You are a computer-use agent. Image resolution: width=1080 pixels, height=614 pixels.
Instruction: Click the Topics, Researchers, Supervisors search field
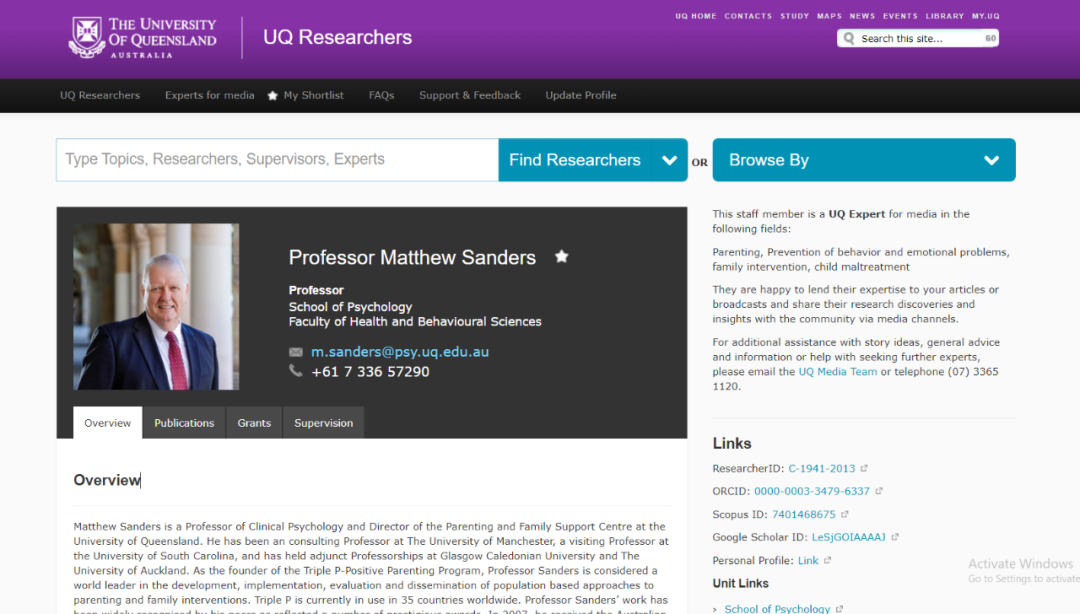[x=277, y=160]
